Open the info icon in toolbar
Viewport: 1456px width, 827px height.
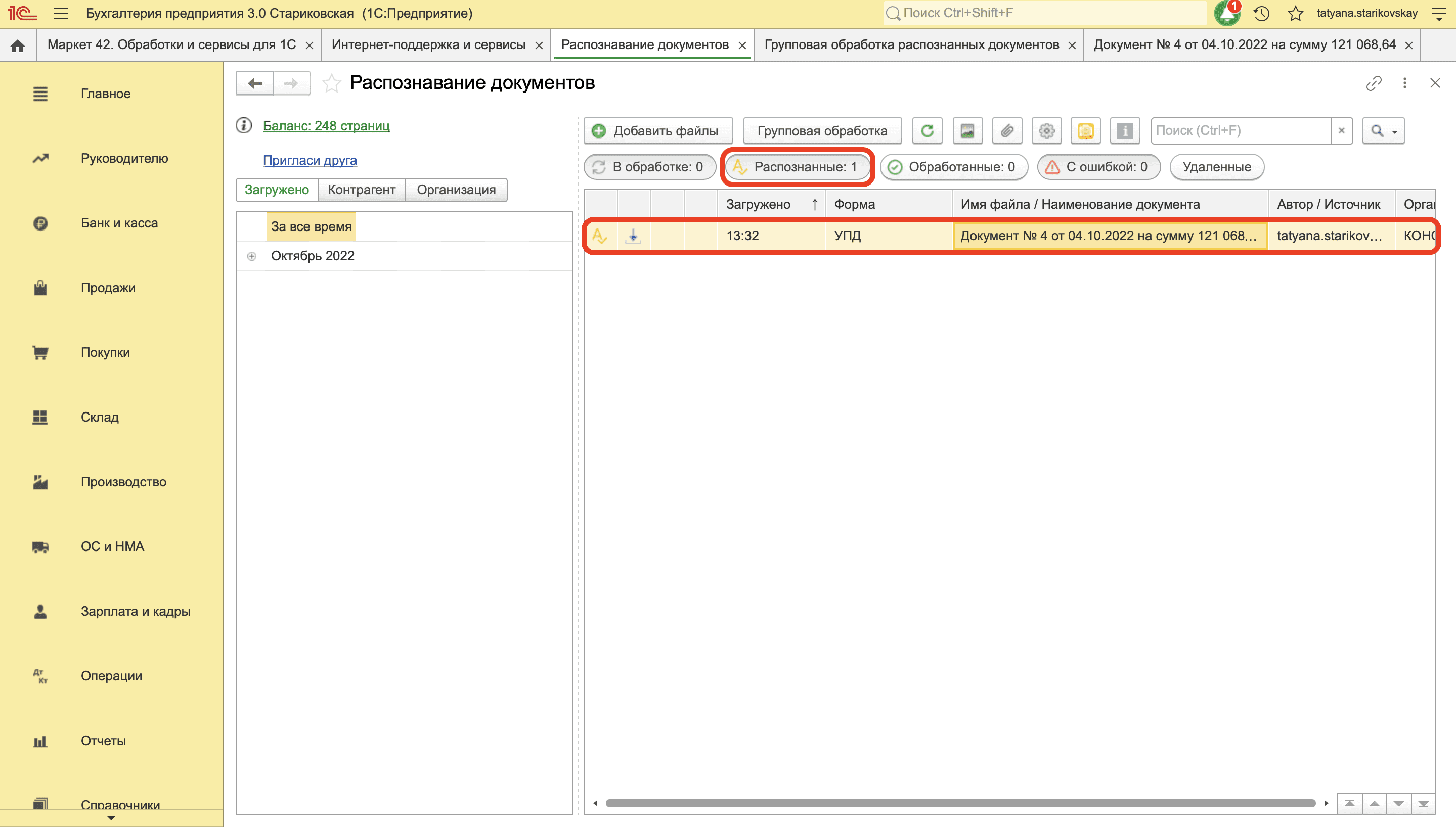(1125, 130)
